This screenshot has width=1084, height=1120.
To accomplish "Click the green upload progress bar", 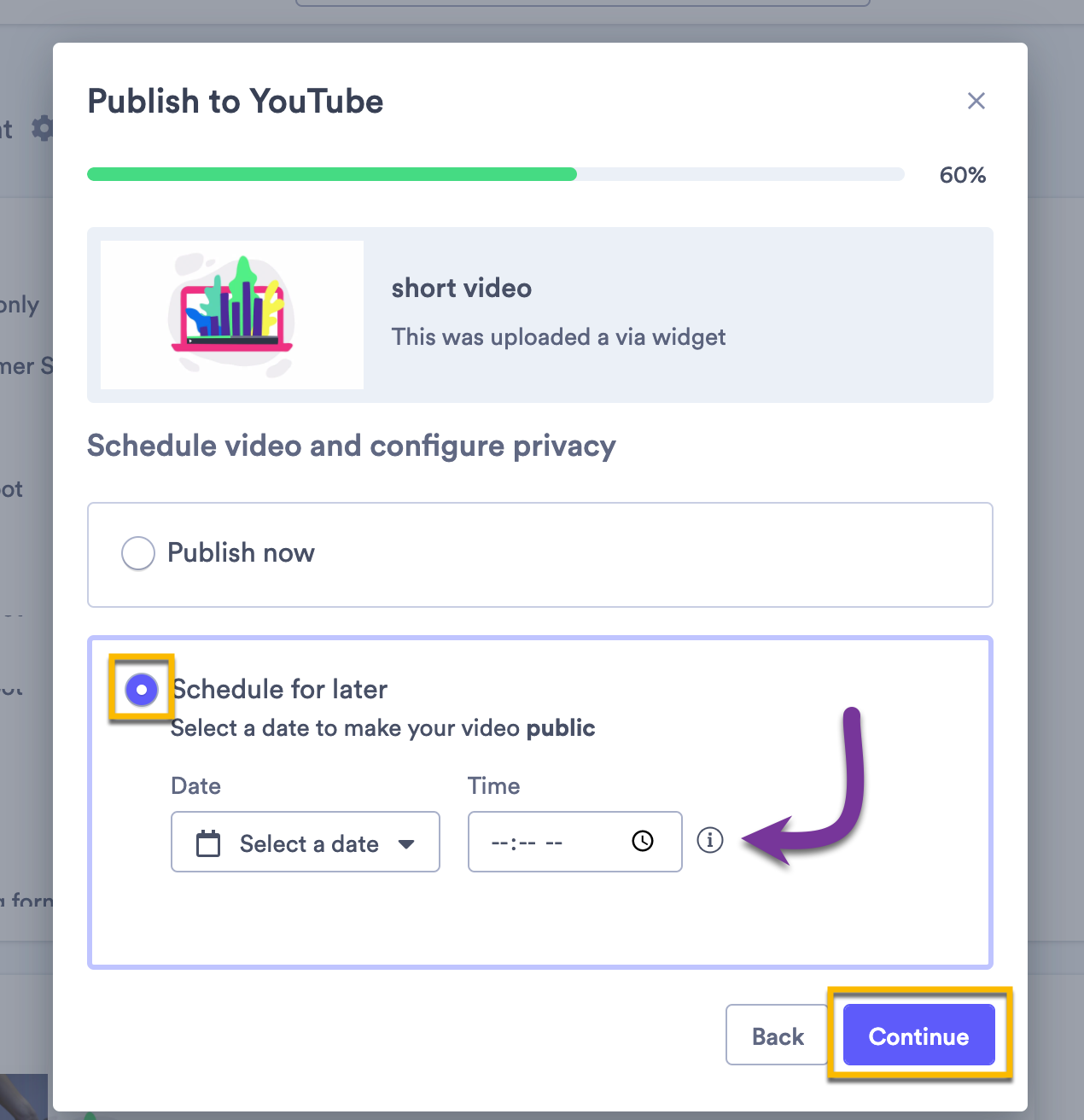I will (x=332, y=174).
